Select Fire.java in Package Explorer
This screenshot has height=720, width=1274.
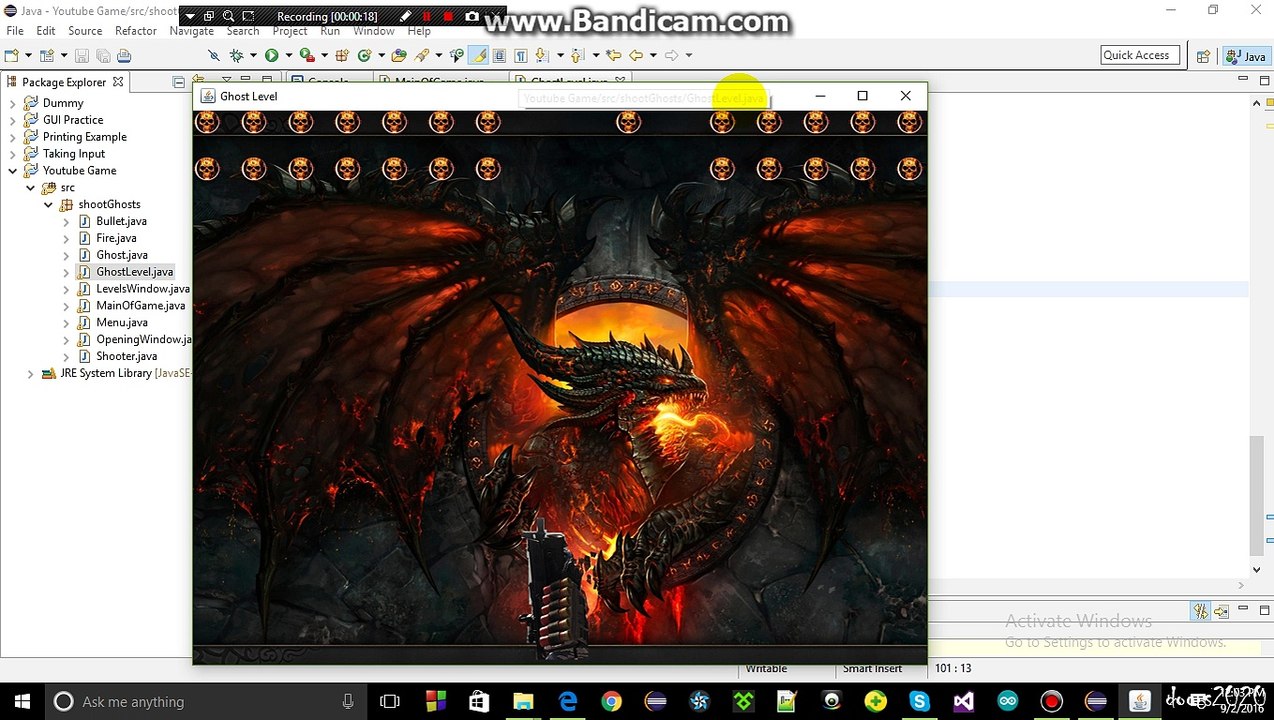(116, 238)
